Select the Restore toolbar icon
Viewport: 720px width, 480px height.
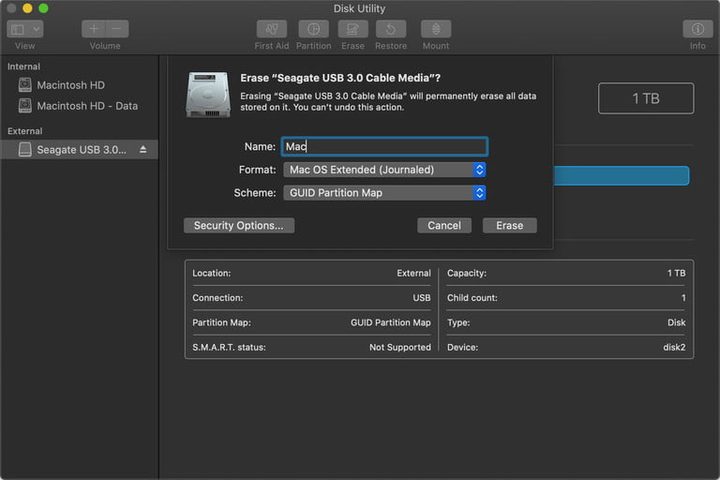pos(391,29)
